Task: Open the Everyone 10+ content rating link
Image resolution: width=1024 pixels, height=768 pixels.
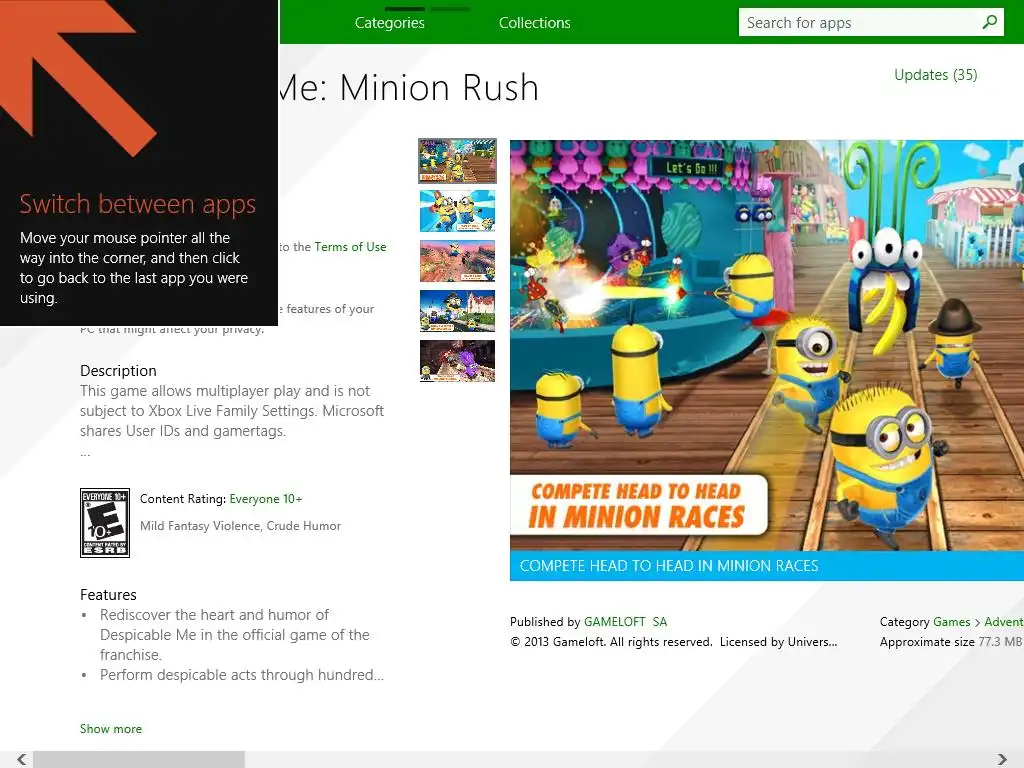Action: (x=266, y=499)
